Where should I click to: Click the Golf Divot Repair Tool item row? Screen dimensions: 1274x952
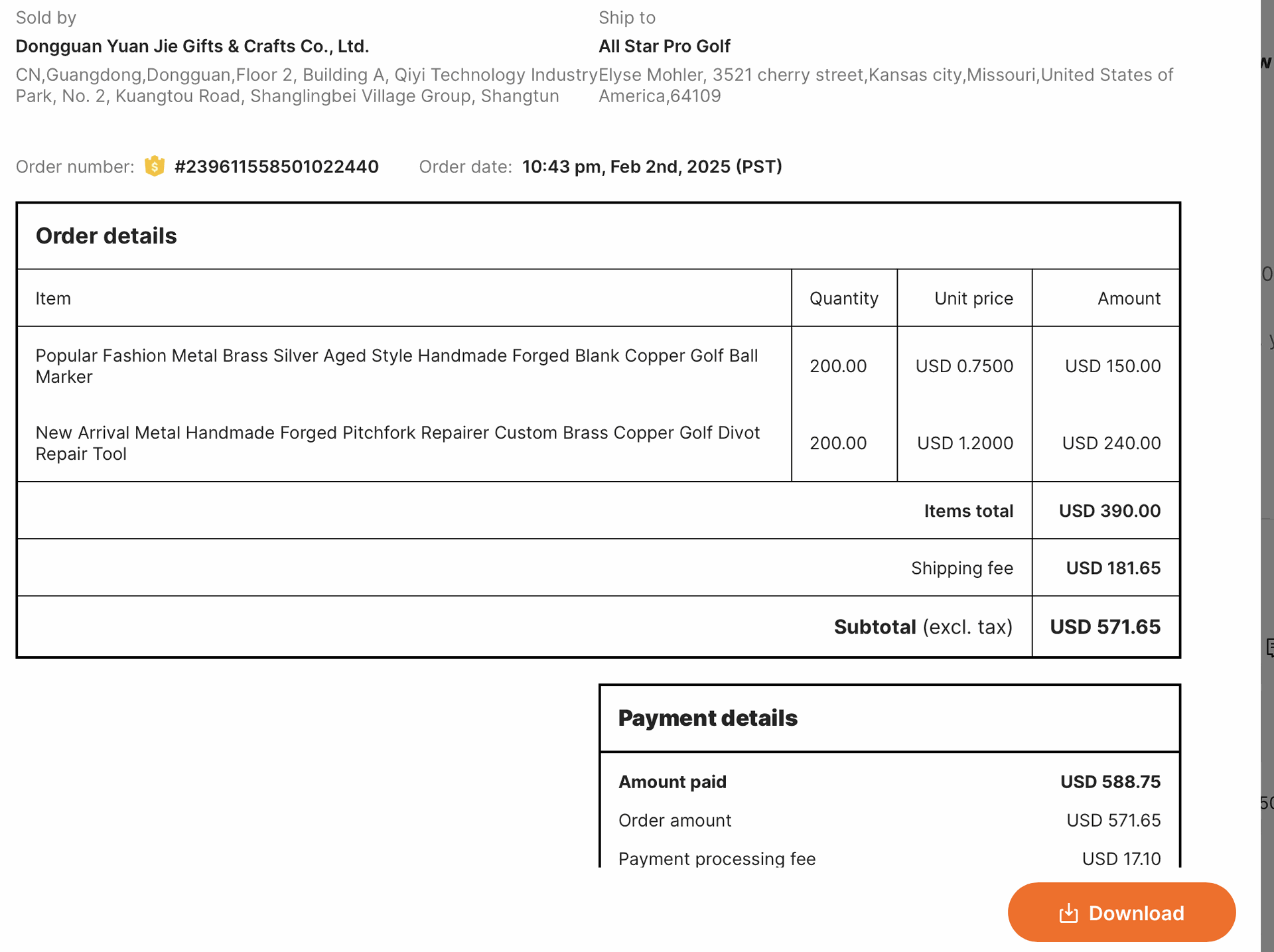point(597,443)
